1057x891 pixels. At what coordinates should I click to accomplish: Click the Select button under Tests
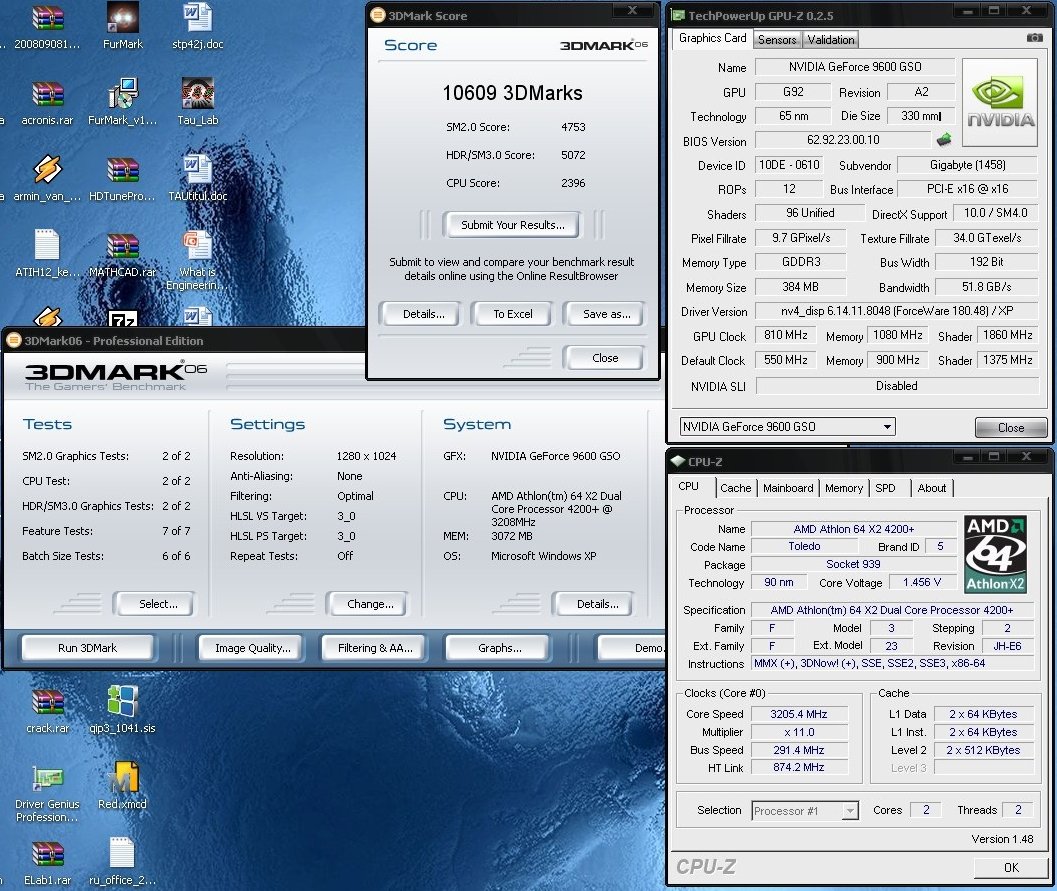pyautogui.click(x=158, y=604)
